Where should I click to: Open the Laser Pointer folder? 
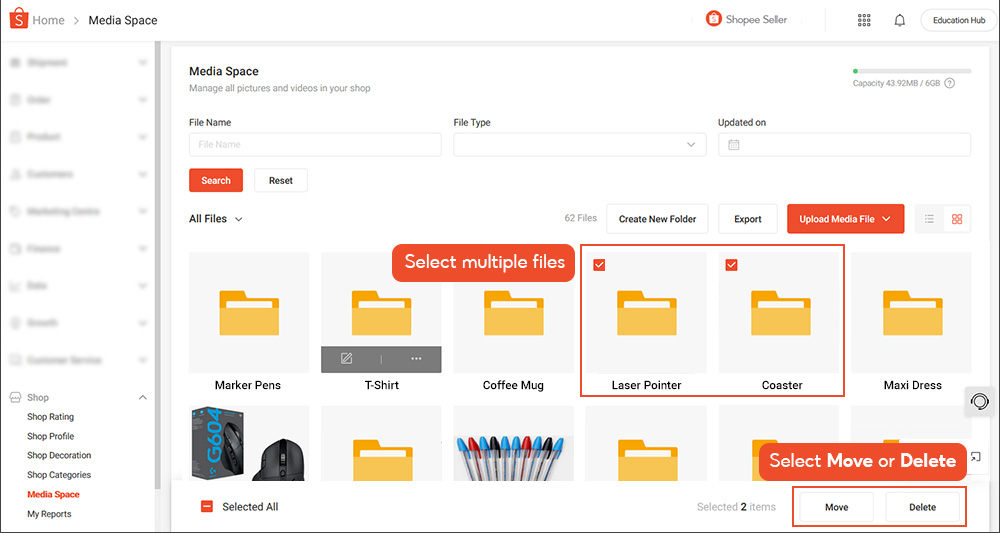click(646, 312)
